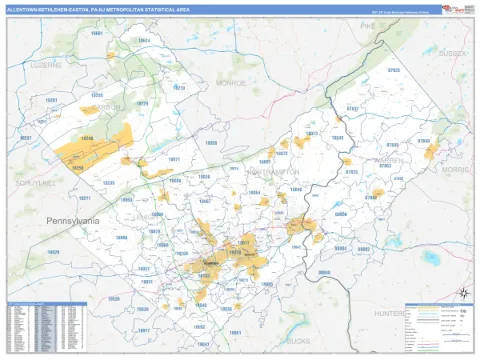The image size is (480, 360).
Task: Click ZIP code 08848 label
Action: 324,273
